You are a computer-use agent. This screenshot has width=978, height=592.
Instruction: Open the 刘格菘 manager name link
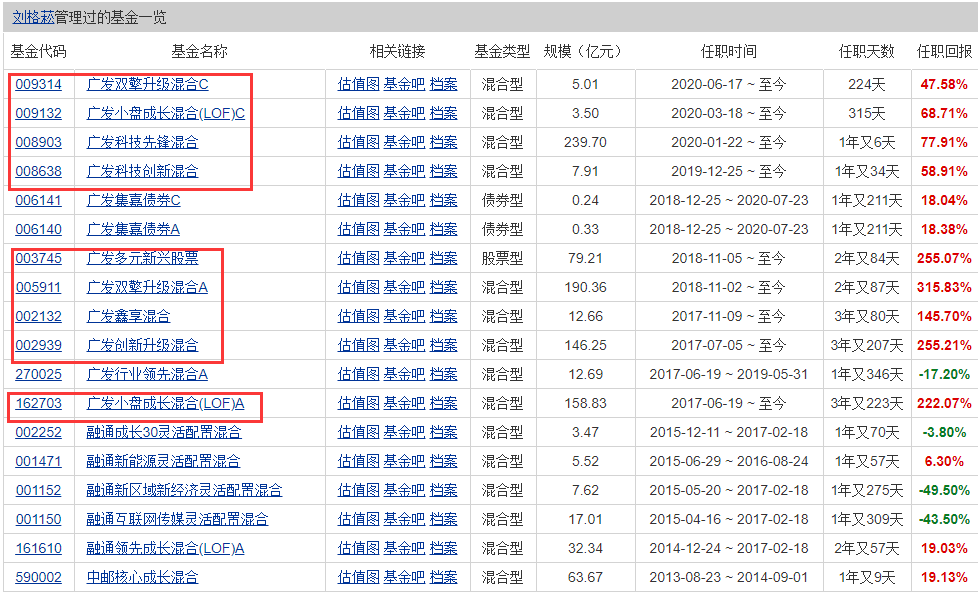click(34, 17)
